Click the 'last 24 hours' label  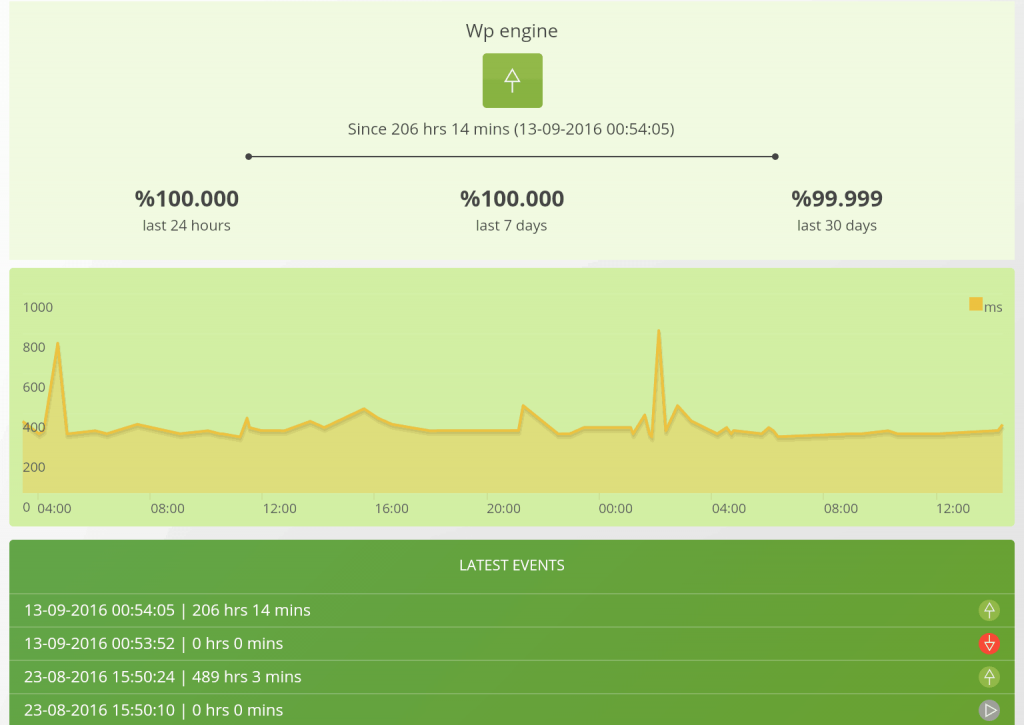click(187, 225)
